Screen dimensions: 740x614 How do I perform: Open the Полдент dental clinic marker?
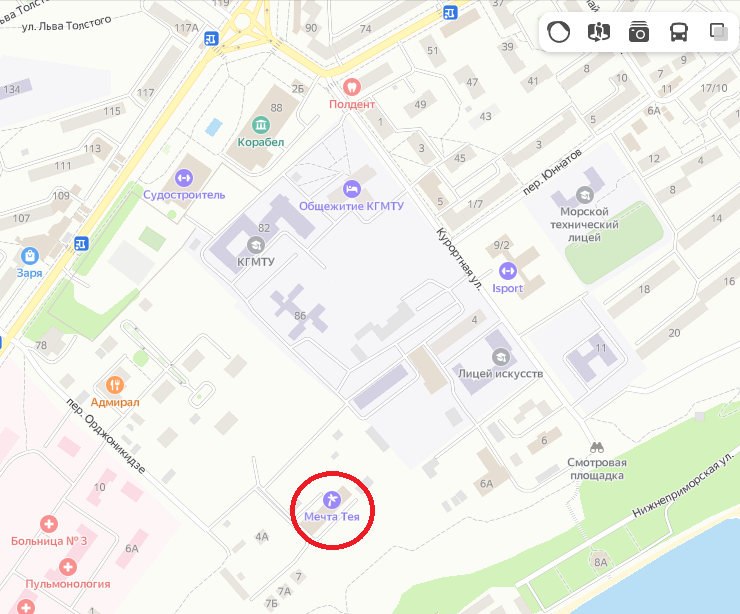[x=352, y=87]
